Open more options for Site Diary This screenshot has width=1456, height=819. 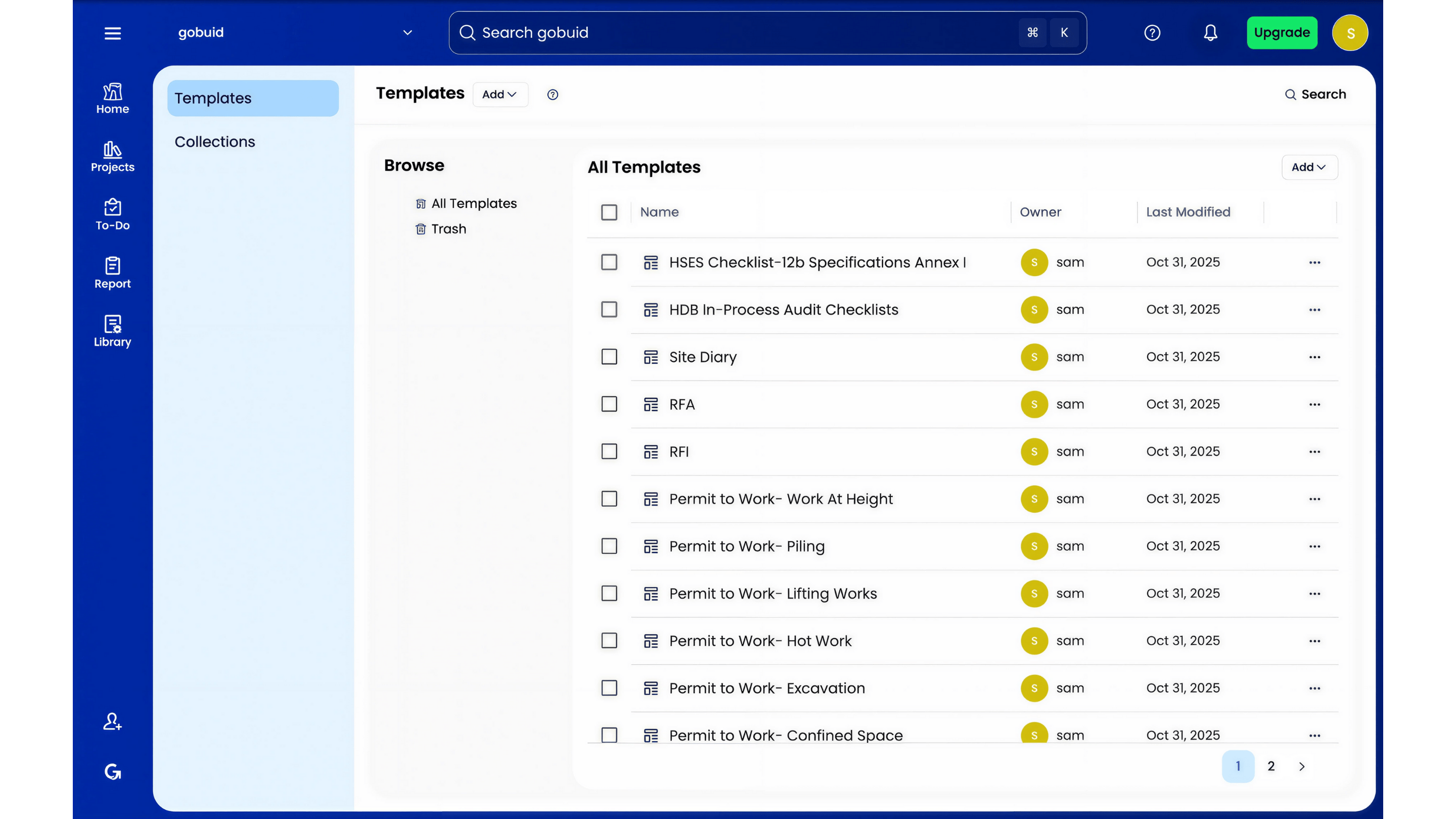(x=1314, y=357)
